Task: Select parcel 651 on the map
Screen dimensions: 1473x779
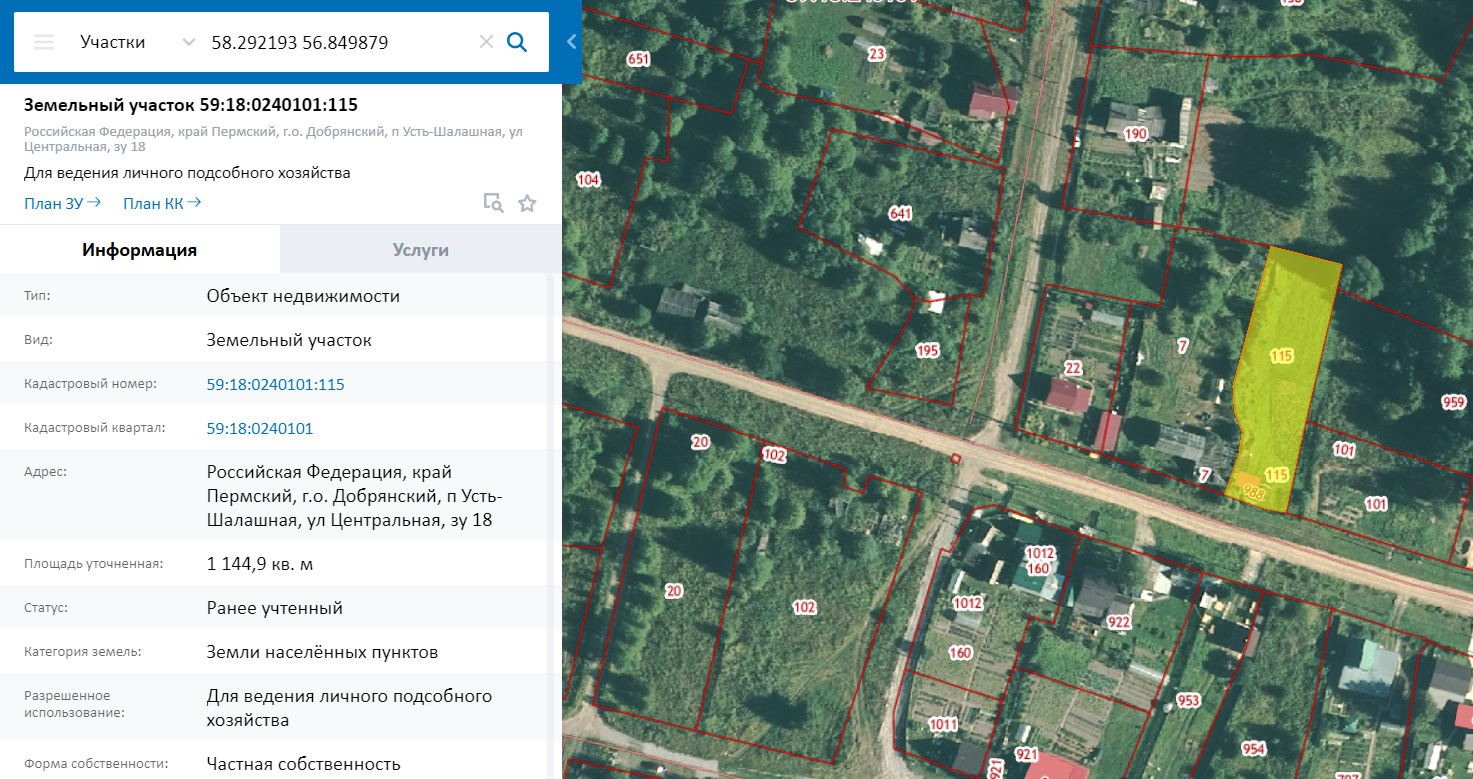Action: tap(638, 59)
